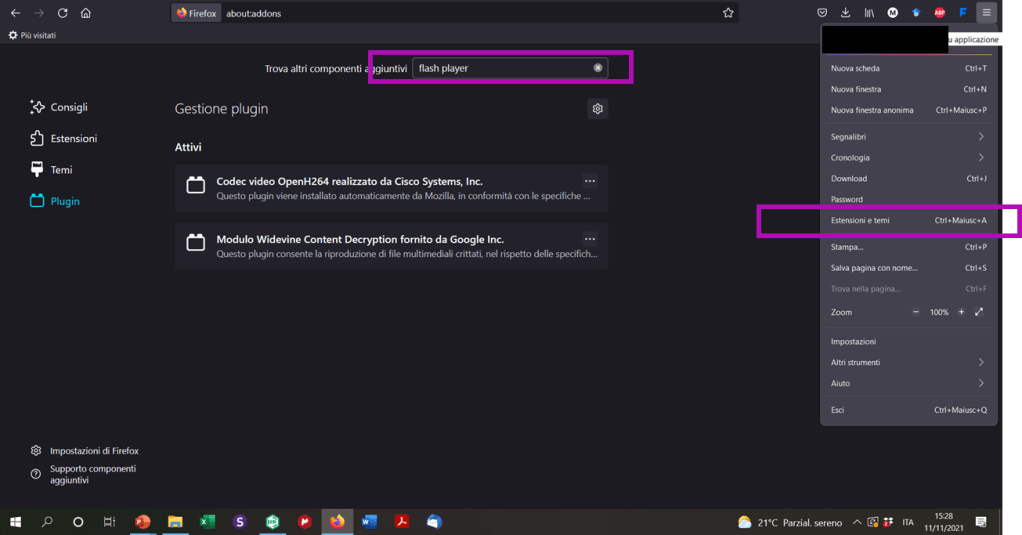Open options for Widevine Content Decryption plugin
1022x535 pixels.
pyautogui.click(x=590, y=239)
